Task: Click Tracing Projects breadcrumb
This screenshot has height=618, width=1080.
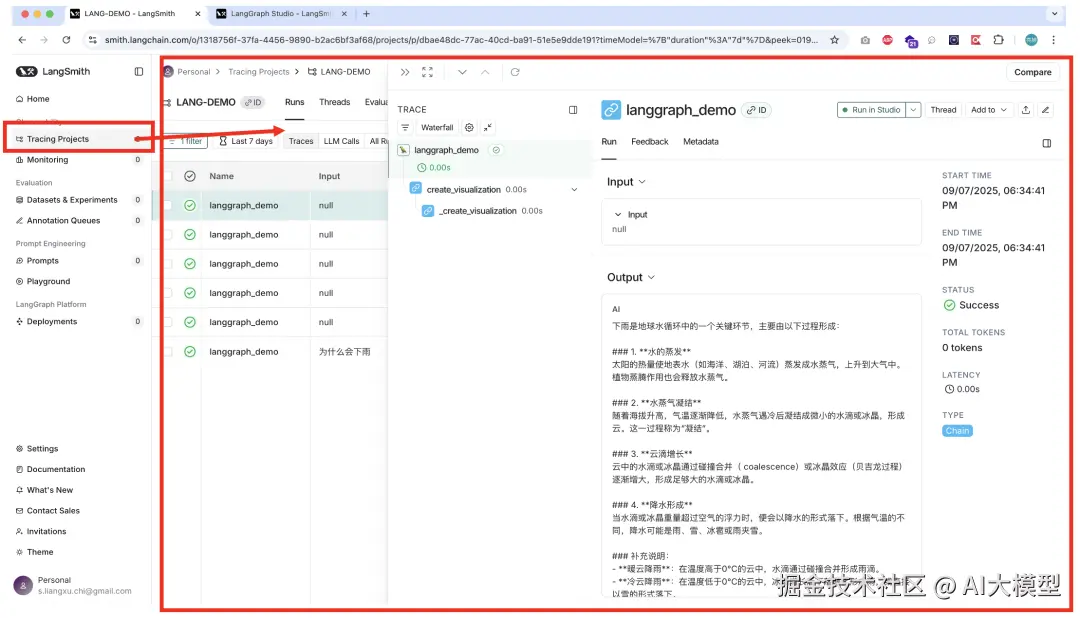Action: click(258, 72)
